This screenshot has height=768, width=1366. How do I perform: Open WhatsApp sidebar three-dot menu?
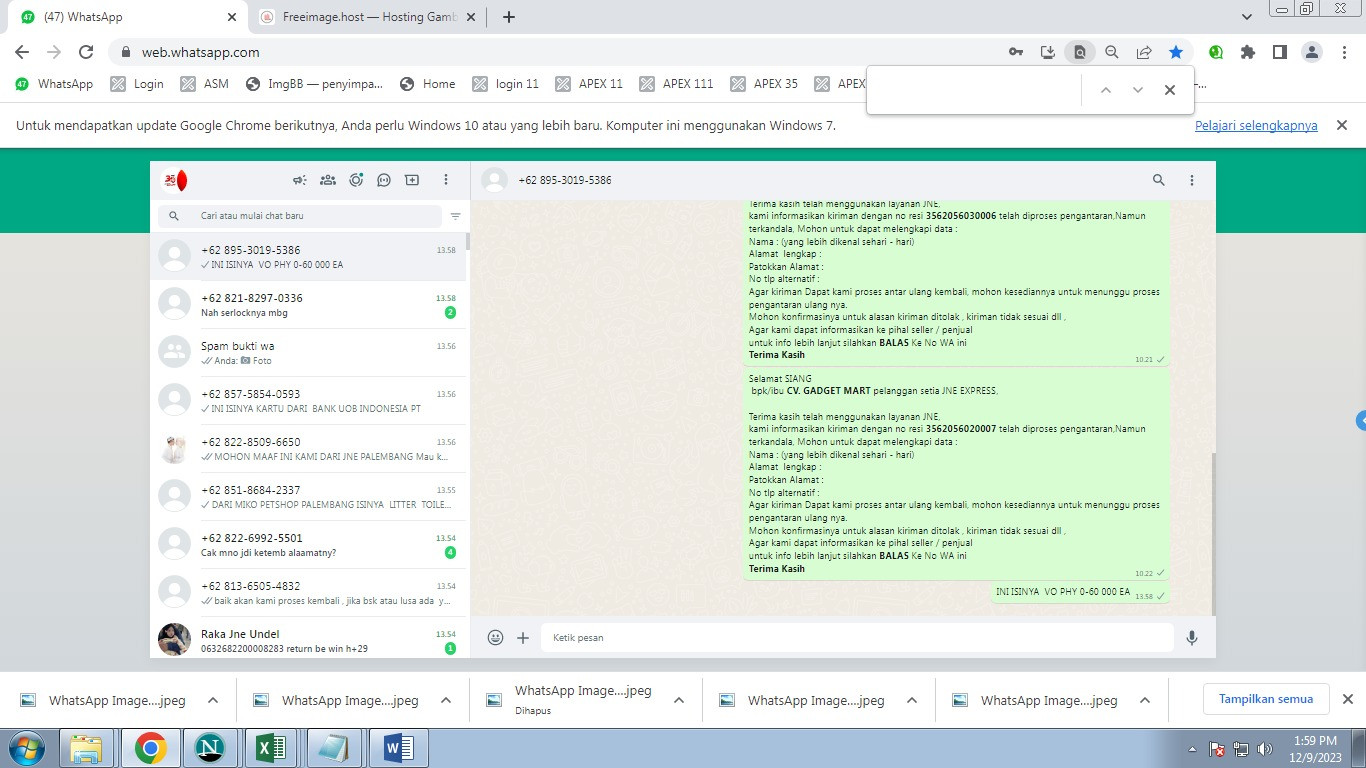[x=446, y=180]
